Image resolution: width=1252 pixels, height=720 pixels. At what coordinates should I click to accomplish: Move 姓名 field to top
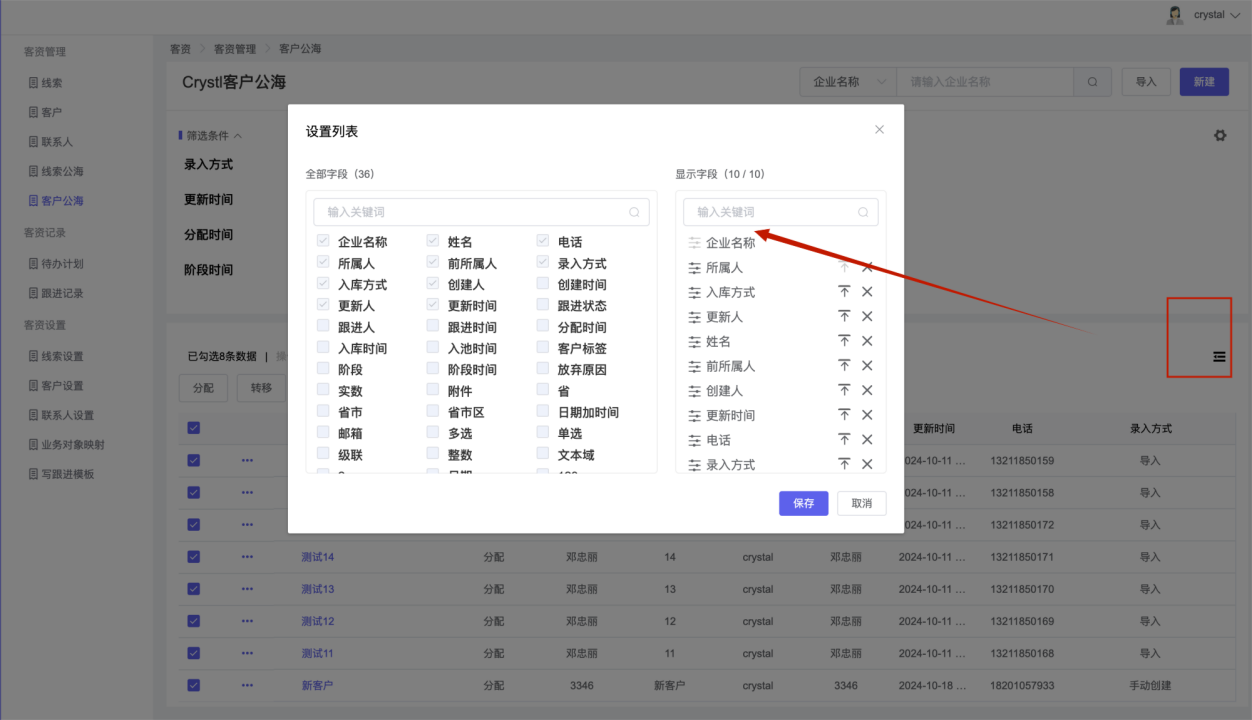tap(844, 341)
